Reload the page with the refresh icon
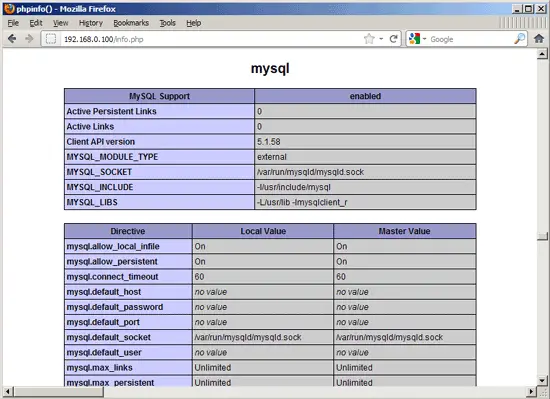This screenshot has height=399, width=550. pyautogui.click(x=394, y=39)
